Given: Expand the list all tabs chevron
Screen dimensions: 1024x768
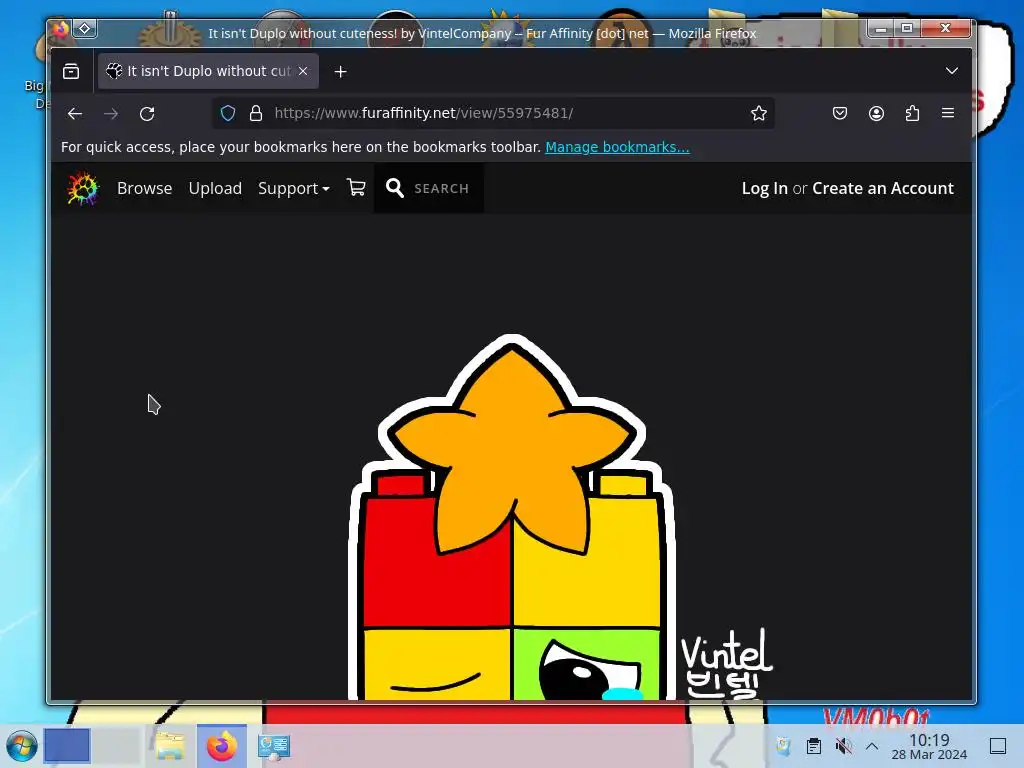Looking at the screenshot, I should (952, 71).
